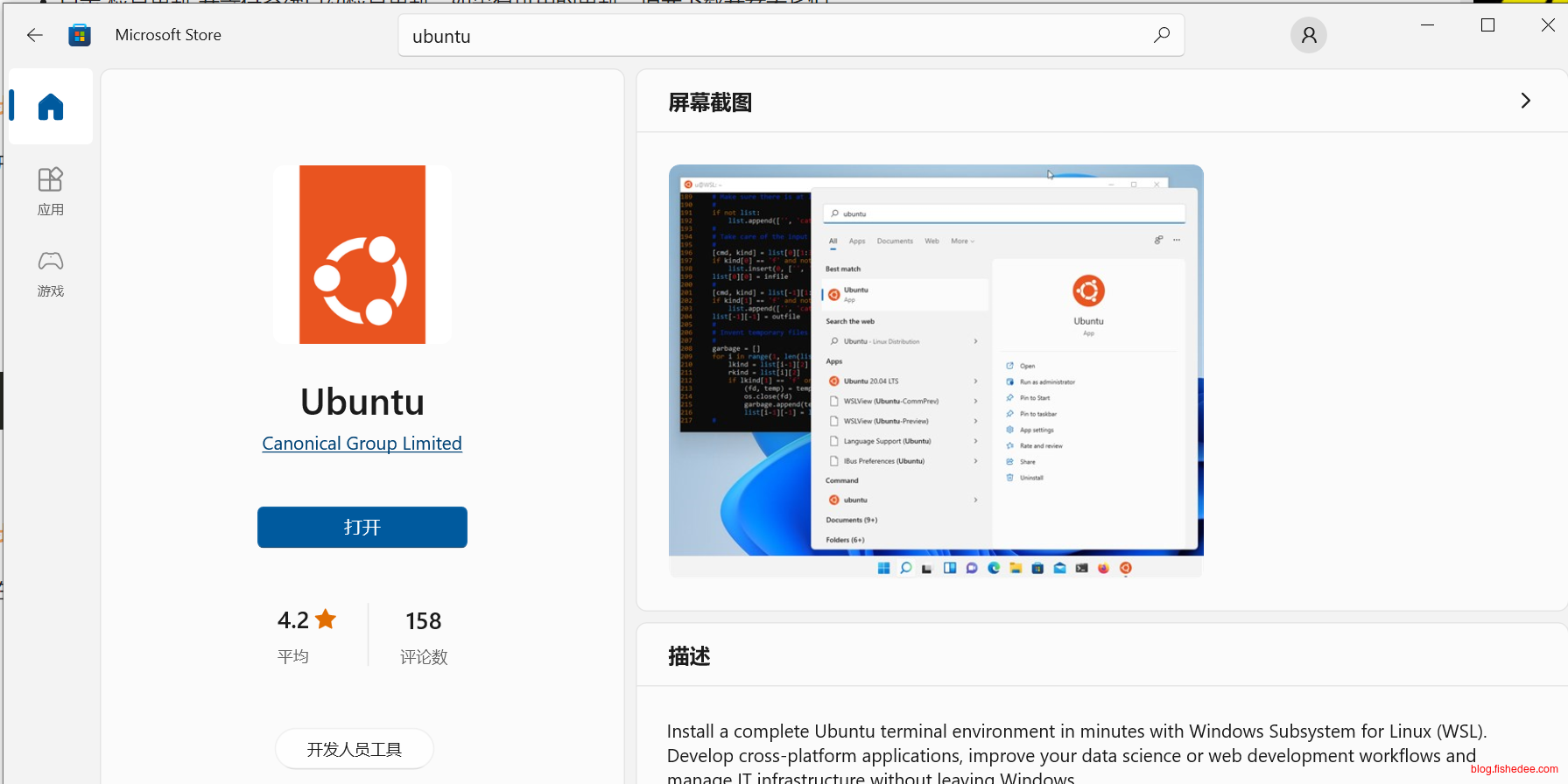The image size is (1568, 784).
Task: Expand the 屏幕截图 section with the chevron
Action: (x=1525, y=101)
